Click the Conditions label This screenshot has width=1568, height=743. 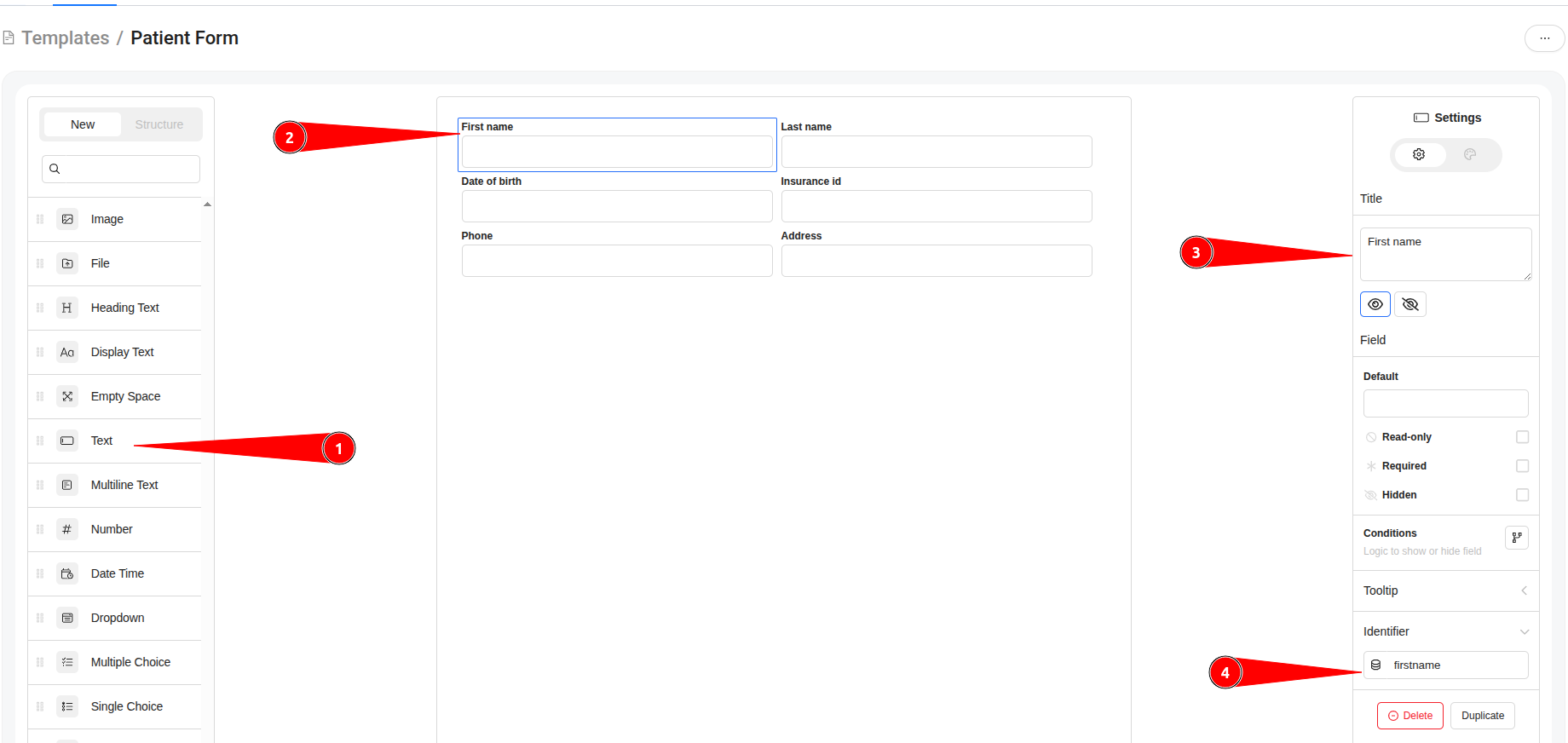point(1390,533)
